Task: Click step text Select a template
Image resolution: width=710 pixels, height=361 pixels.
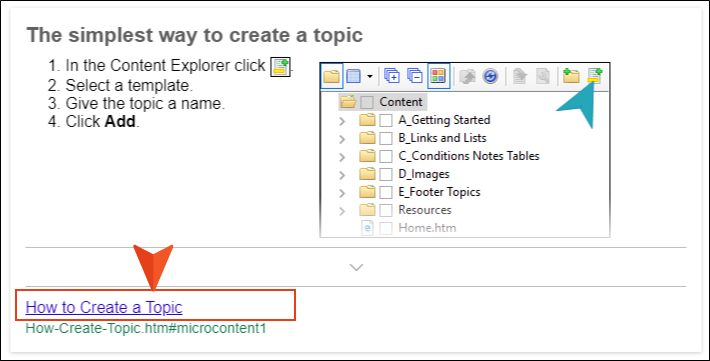Action: [129, 85]
